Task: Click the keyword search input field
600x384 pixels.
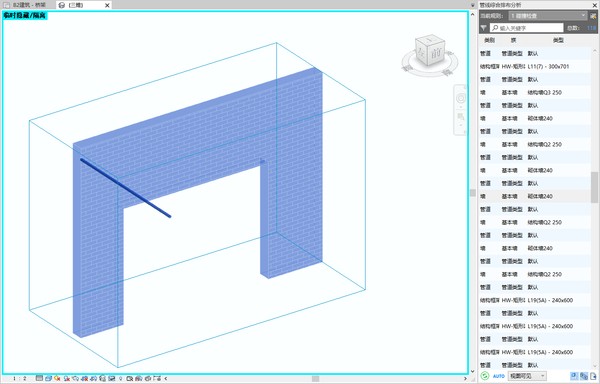Action: tap(527, 28)
